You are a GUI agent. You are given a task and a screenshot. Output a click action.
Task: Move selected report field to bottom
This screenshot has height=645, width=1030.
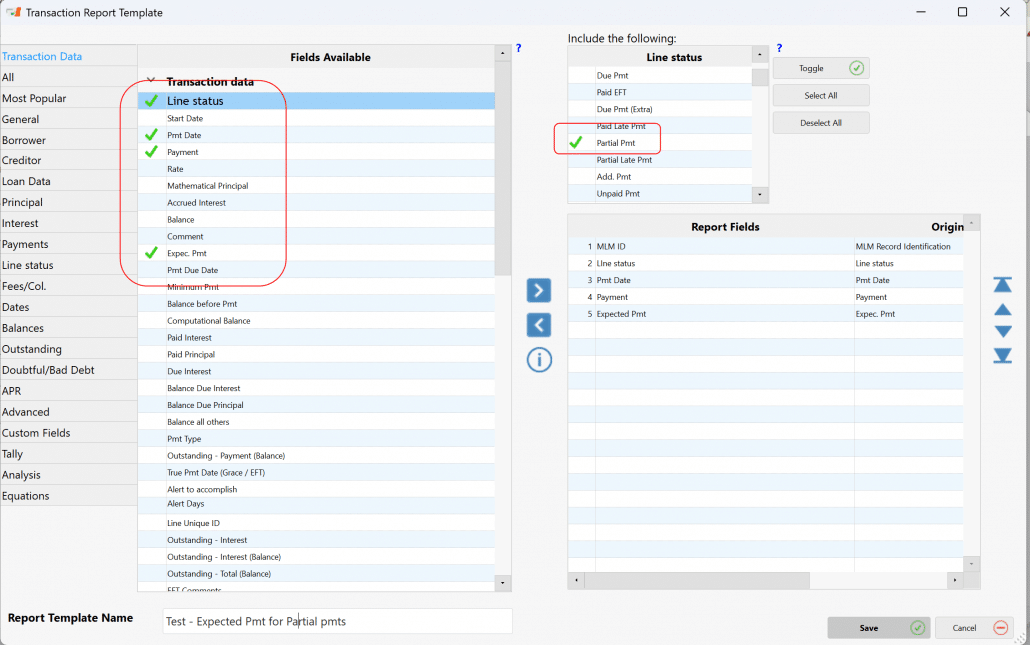(1002, 356)
